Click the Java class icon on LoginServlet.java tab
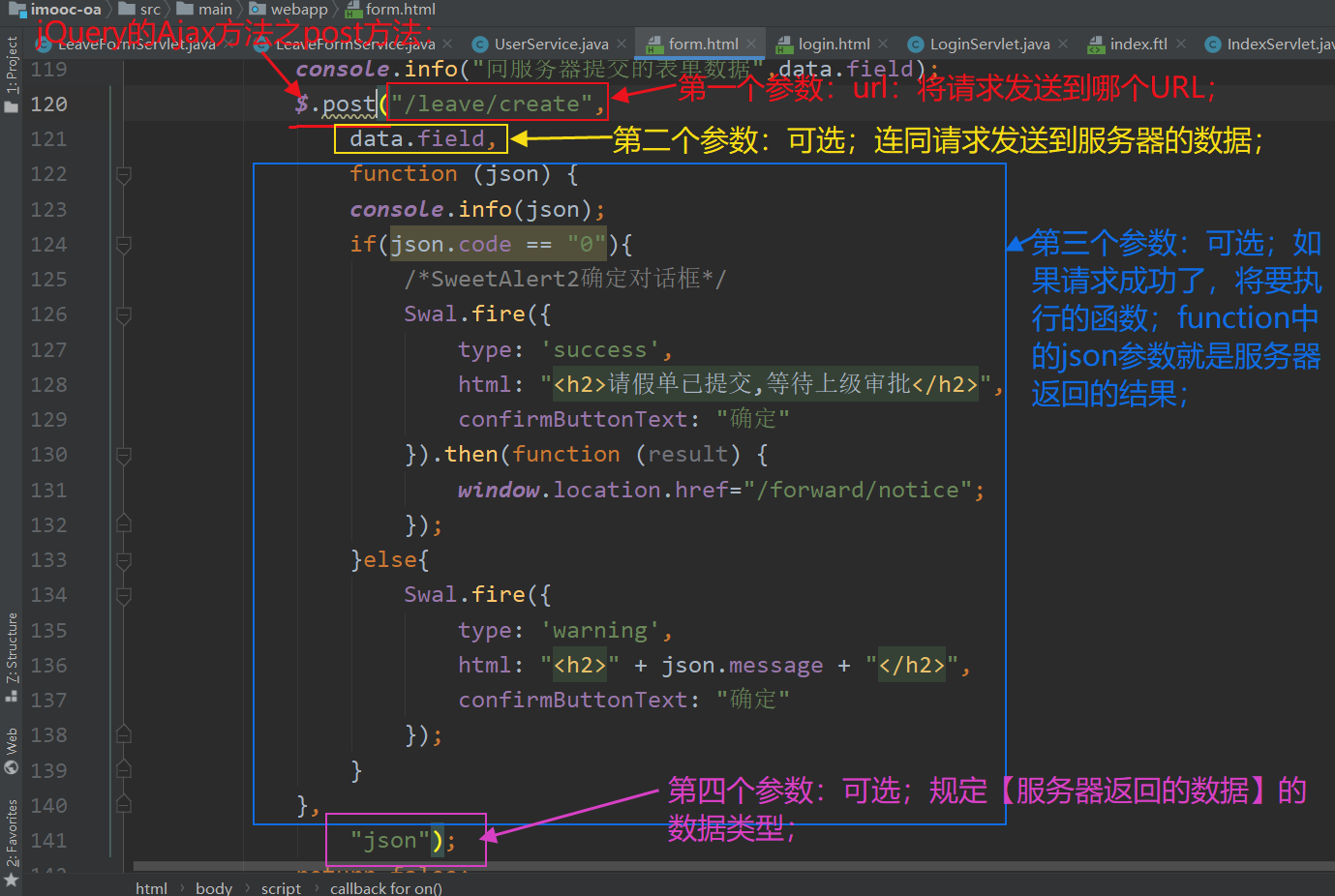The height and width of the screenshot is (896, 1335). click(916, 43)
